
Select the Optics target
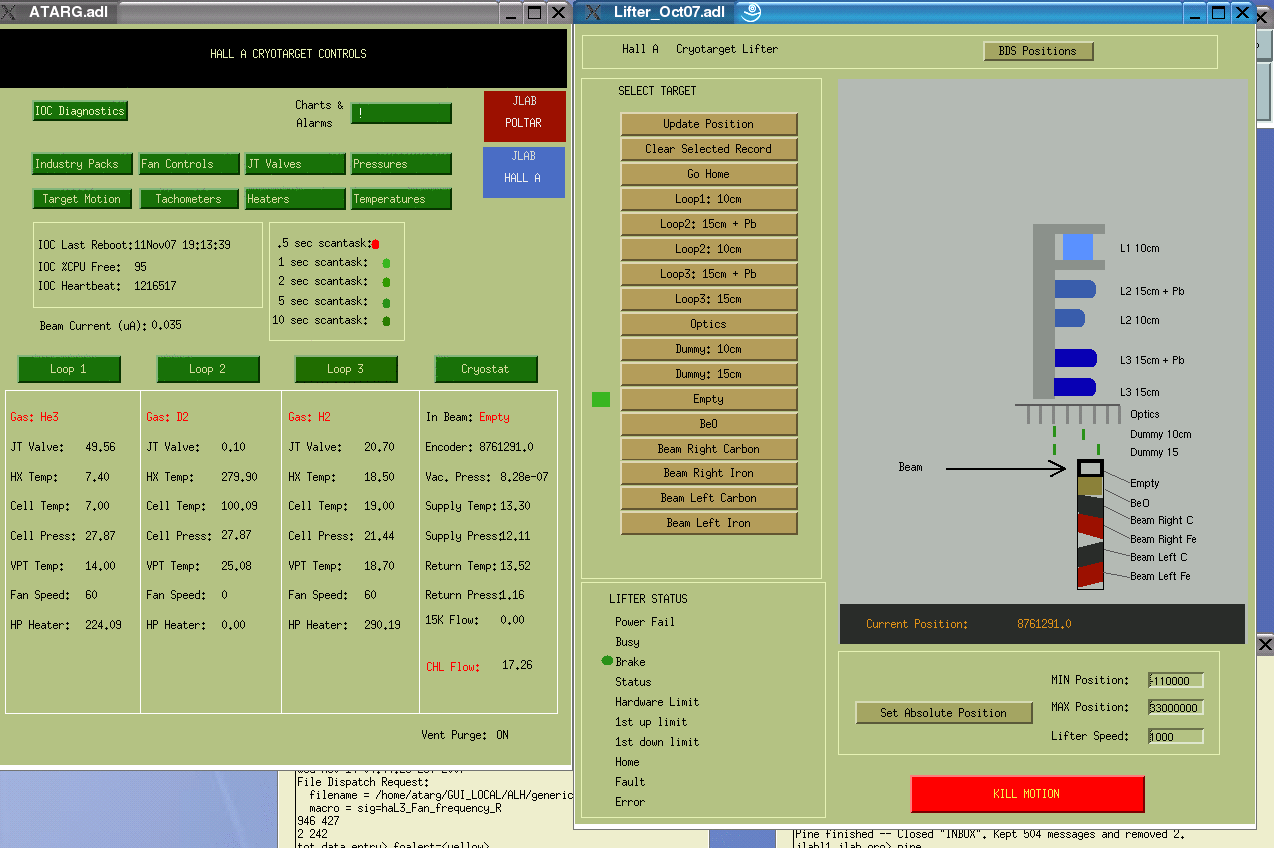click(709, 324)
